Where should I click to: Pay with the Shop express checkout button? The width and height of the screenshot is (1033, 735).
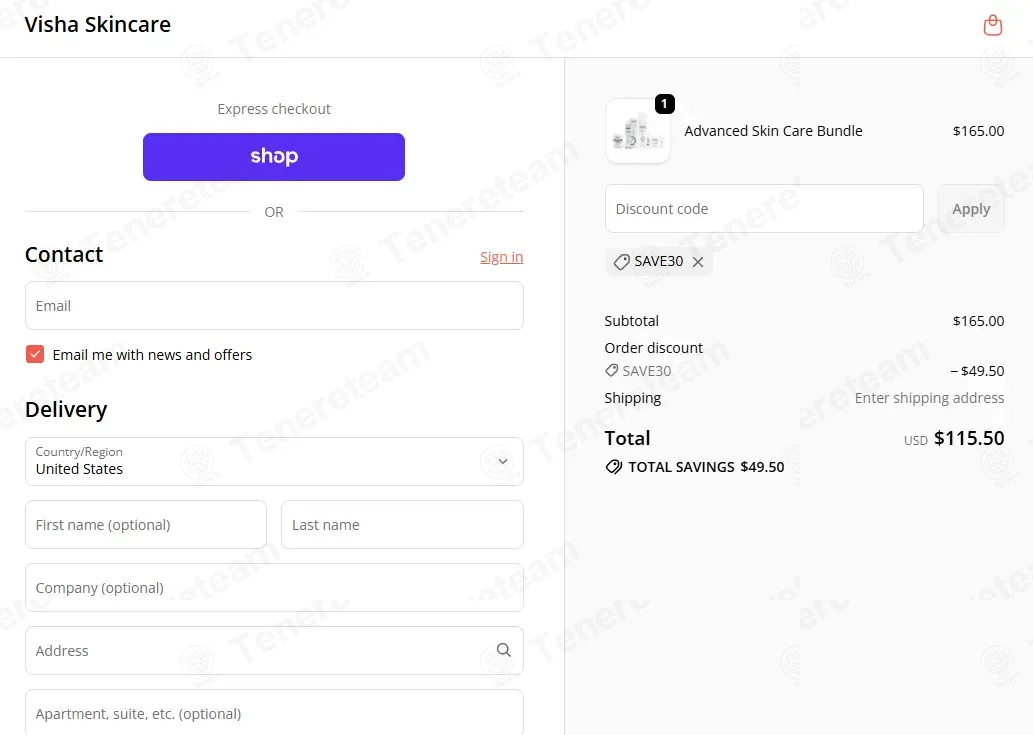pyautogui.click(x=274, y=157)
